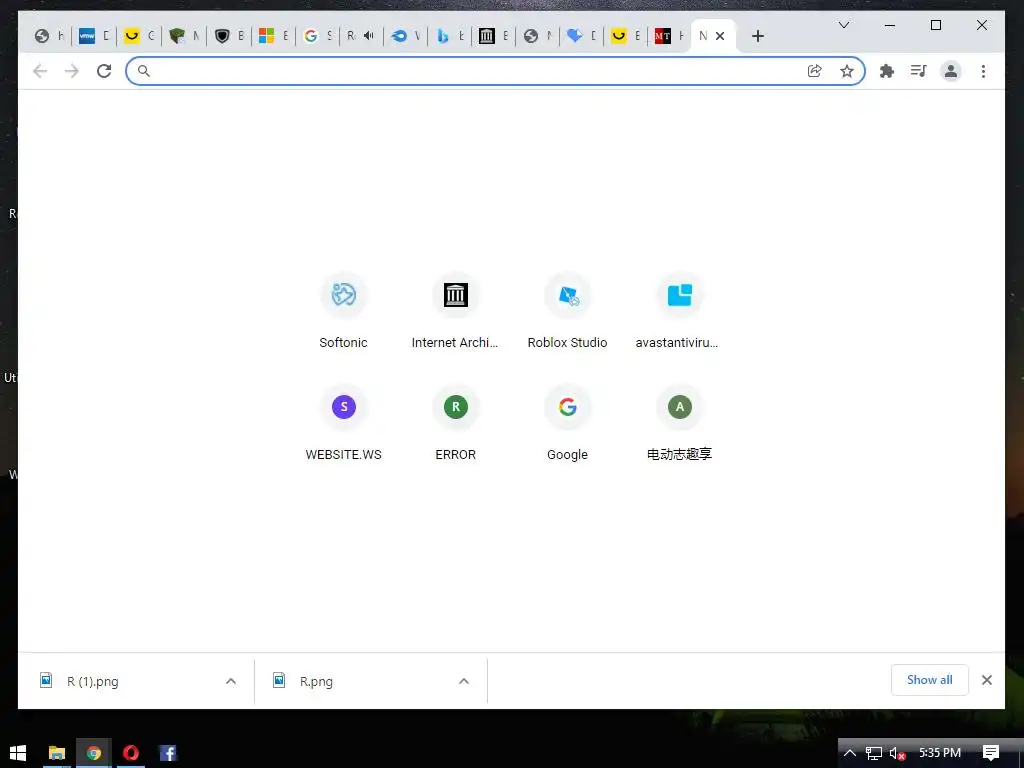Open the Extensions puzzle menu

click(886, 71)
